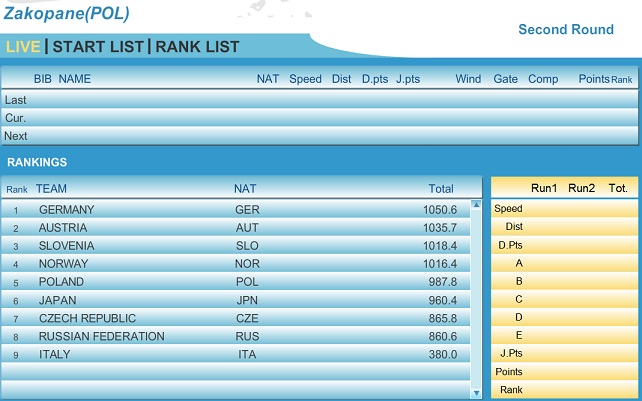The width and height of the screenshot is (642, 401).
Task: Click the Run1 column header
Action: [544, 188]
